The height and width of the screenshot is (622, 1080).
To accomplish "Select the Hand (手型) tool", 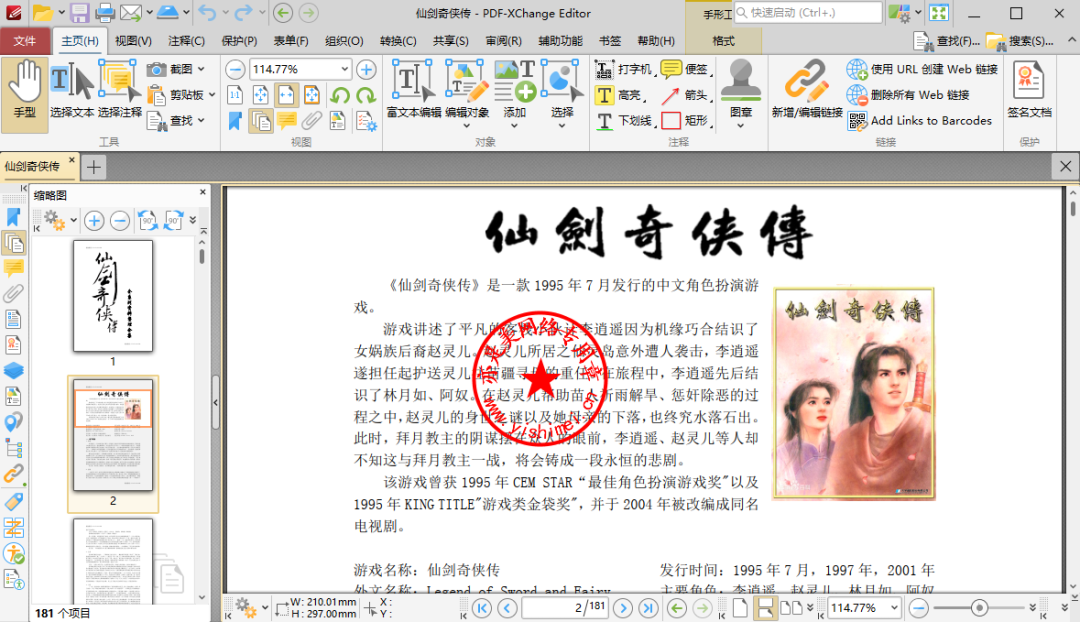I will [24, 94].
